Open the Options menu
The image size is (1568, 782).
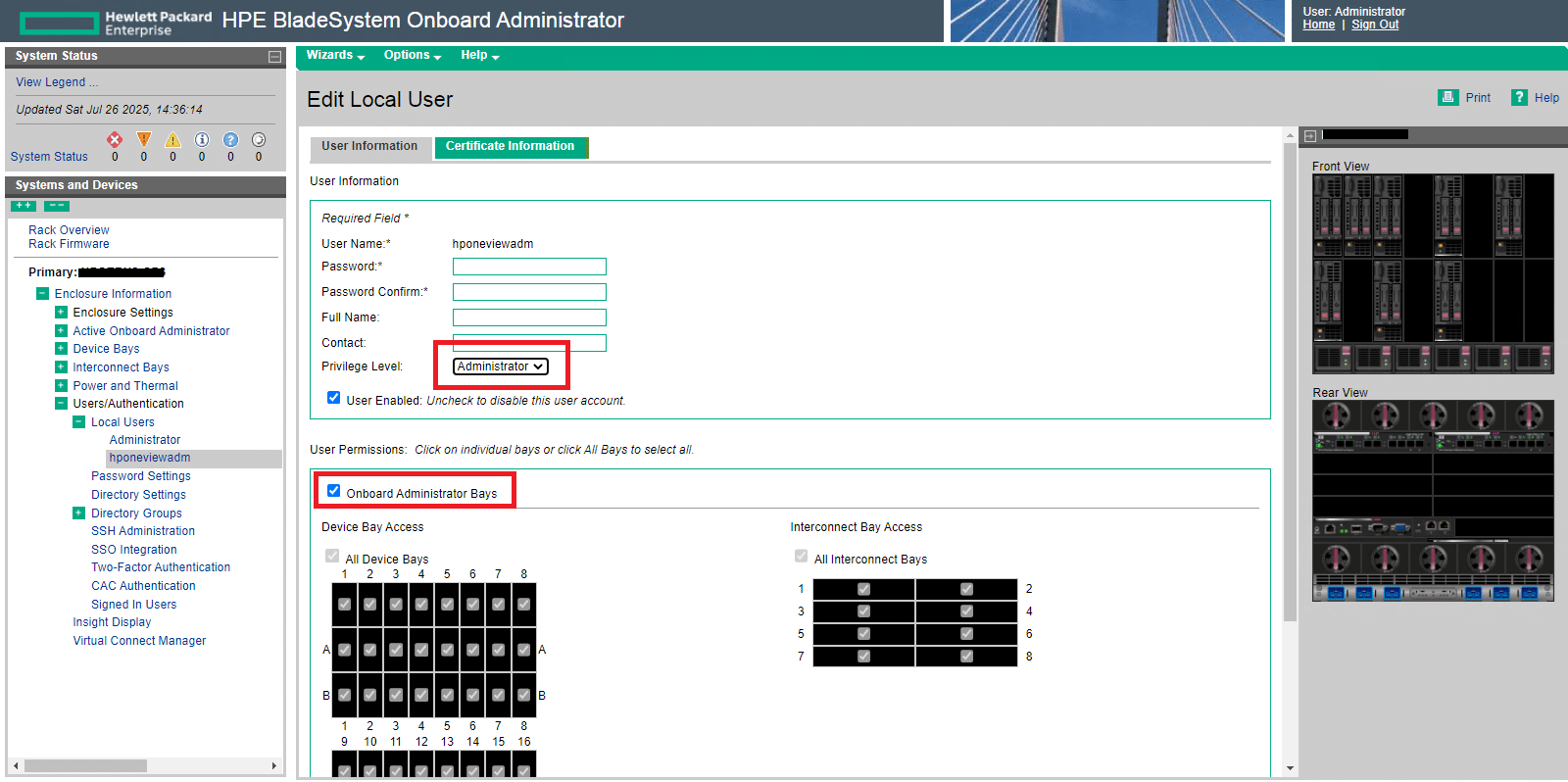click(413, 56)
